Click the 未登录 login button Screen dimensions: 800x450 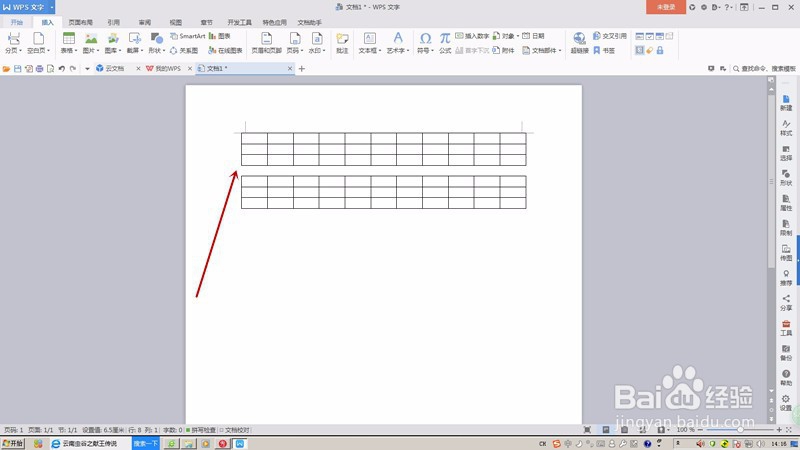[666, 7]
